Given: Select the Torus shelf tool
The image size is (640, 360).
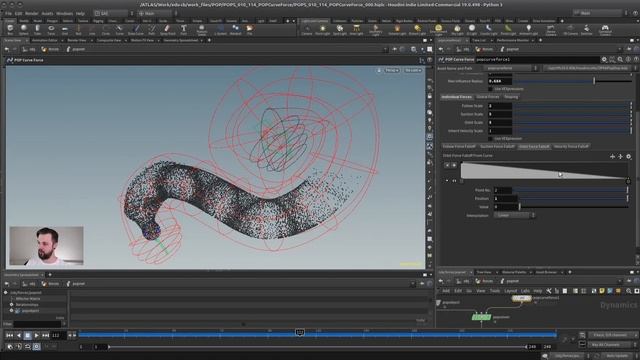Looking at the screenshot, I should coord(51,29).
